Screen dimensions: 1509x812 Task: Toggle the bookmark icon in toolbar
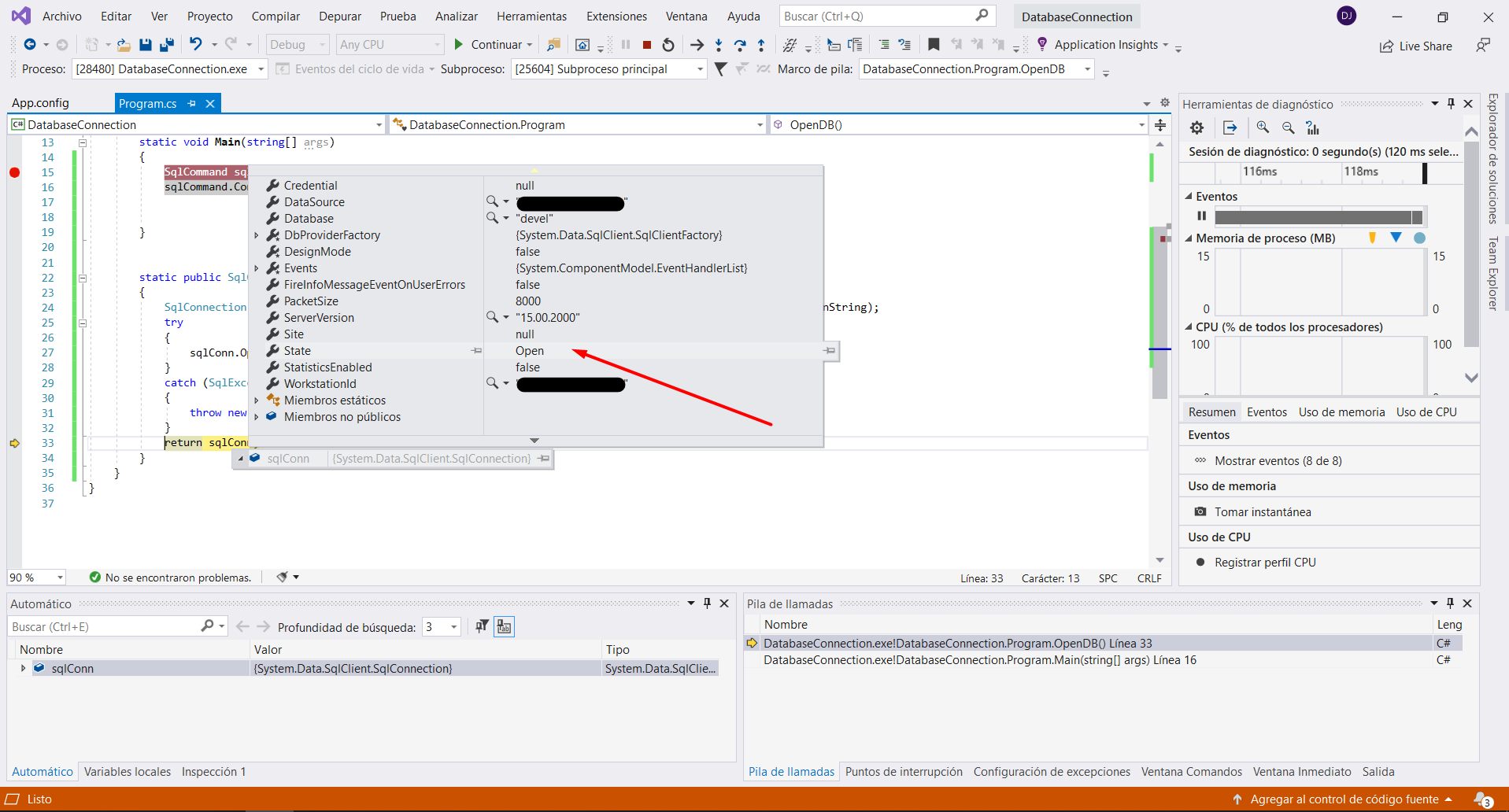point(934,45)
